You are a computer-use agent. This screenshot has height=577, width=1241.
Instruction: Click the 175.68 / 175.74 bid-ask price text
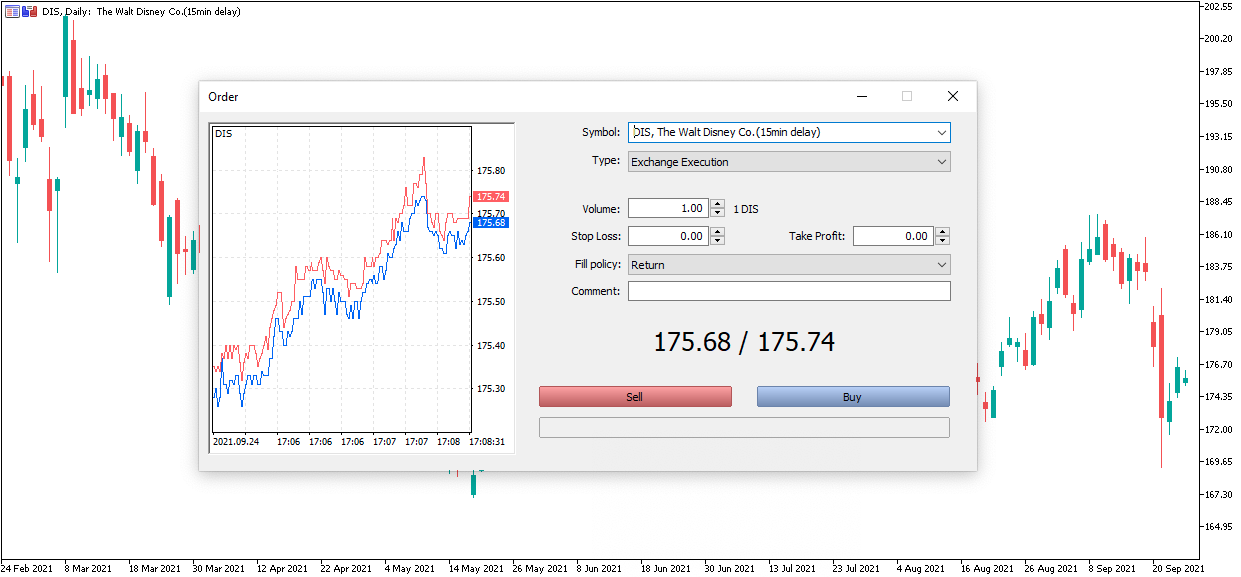(744, 342)
